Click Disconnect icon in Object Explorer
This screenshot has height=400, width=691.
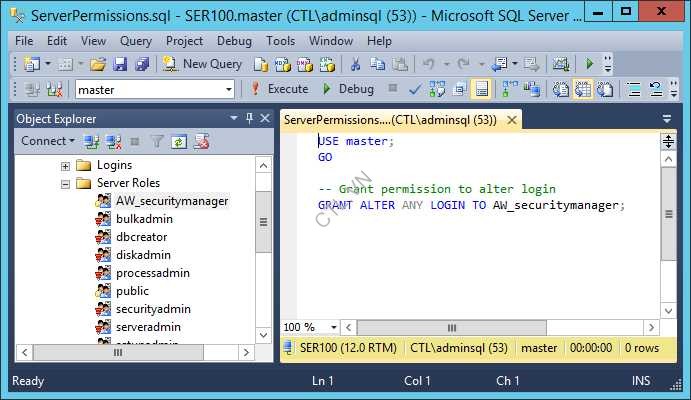[x=114, y=142]
